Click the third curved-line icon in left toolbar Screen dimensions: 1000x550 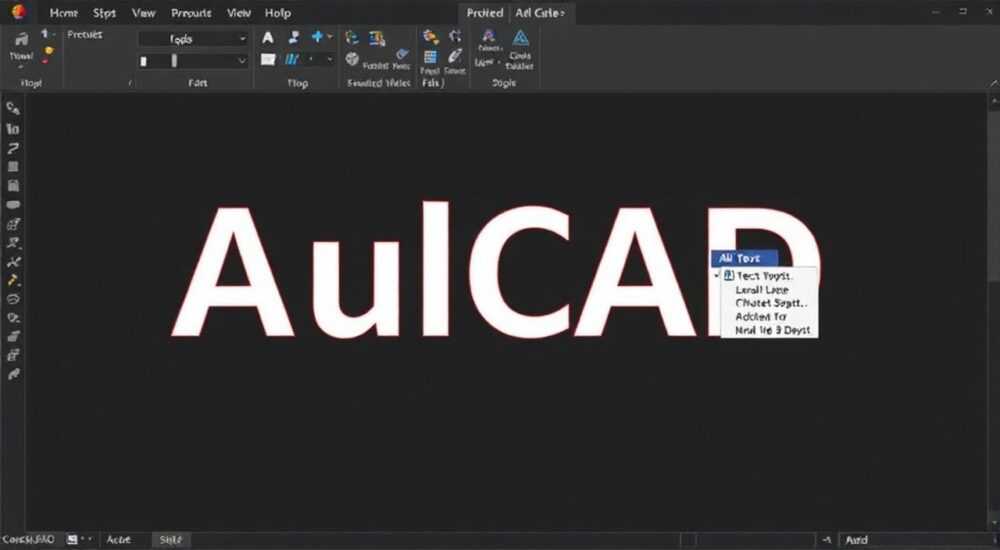click(13, 148)
